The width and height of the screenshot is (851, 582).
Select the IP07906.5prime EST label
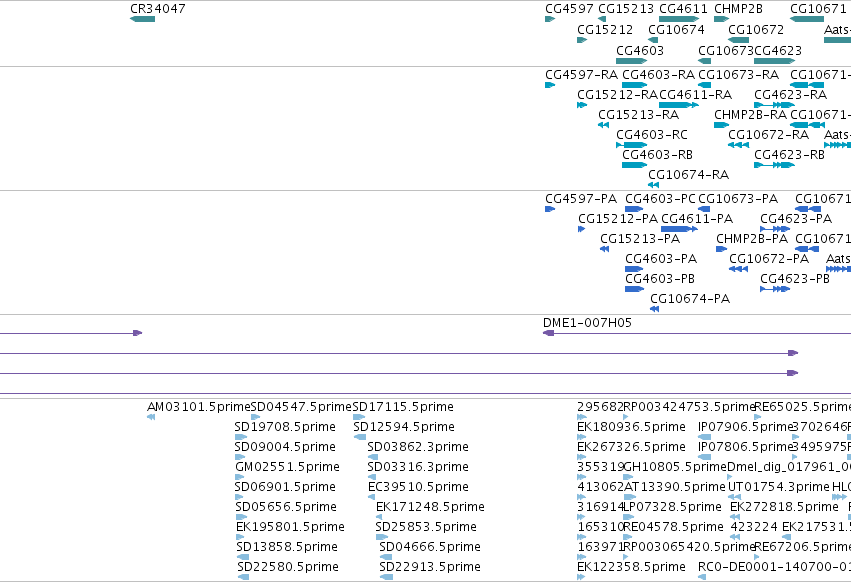pos(746,427)
